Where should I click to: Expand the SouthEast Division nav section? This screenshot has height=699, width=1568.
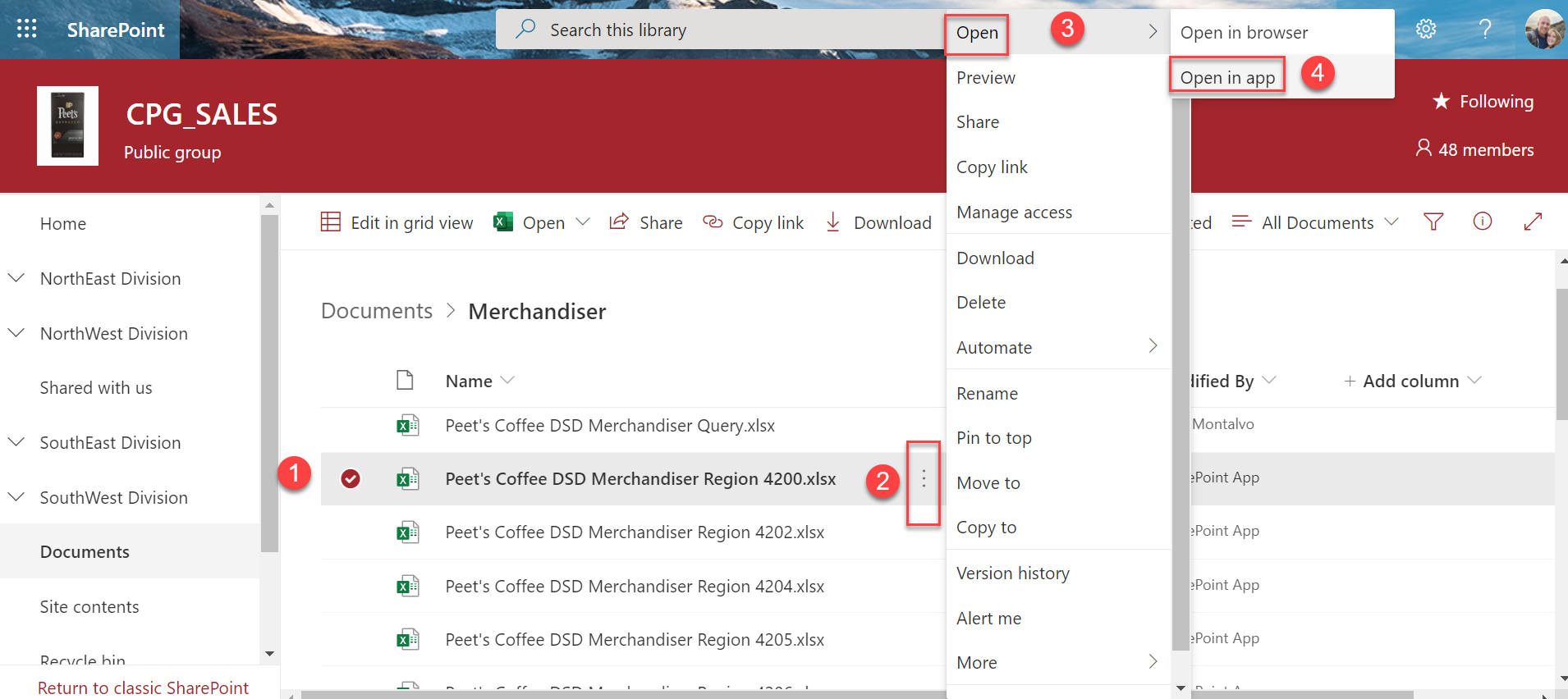pyautogui.click(x=16, y=442)
